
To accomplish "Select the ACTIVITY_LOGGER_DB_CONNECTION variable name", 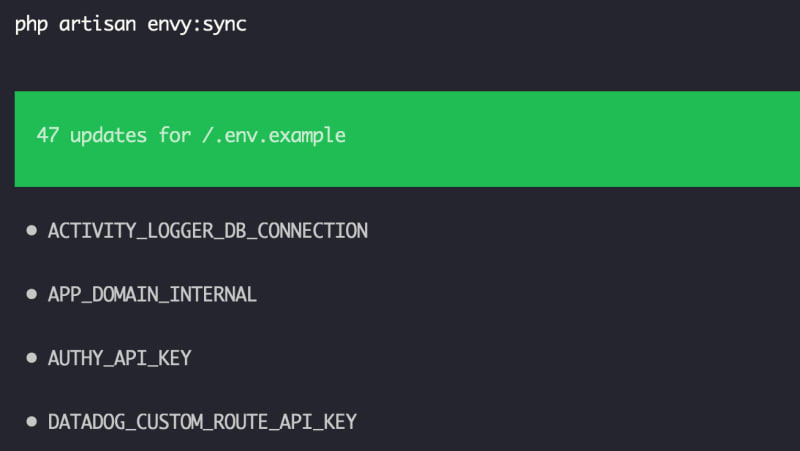I will 207,231.
